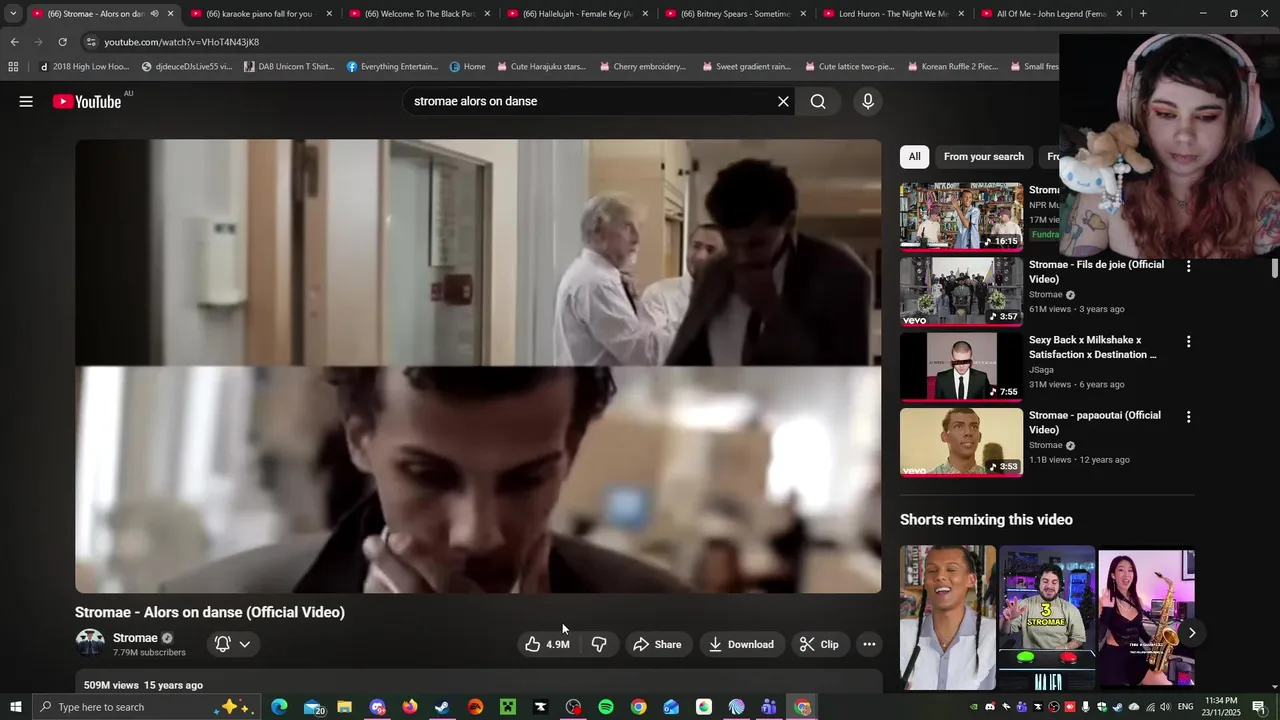Open 'Everything Entertain...' Facebook bookmark
The width and height of the screenshot is (1280, 720).
392,67
